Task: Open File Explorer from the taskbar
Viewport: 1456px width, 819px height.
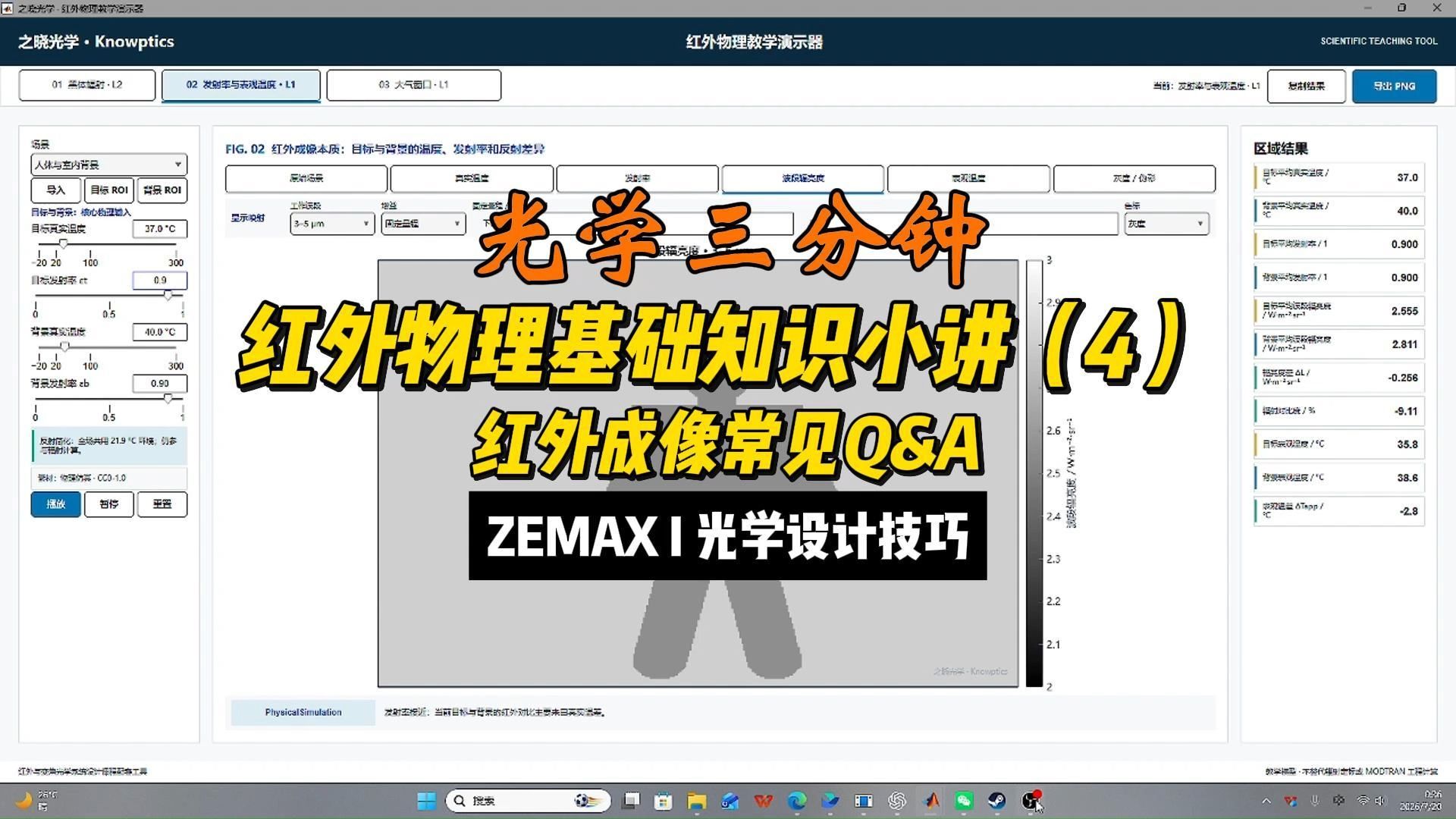Action: point(697,801)
